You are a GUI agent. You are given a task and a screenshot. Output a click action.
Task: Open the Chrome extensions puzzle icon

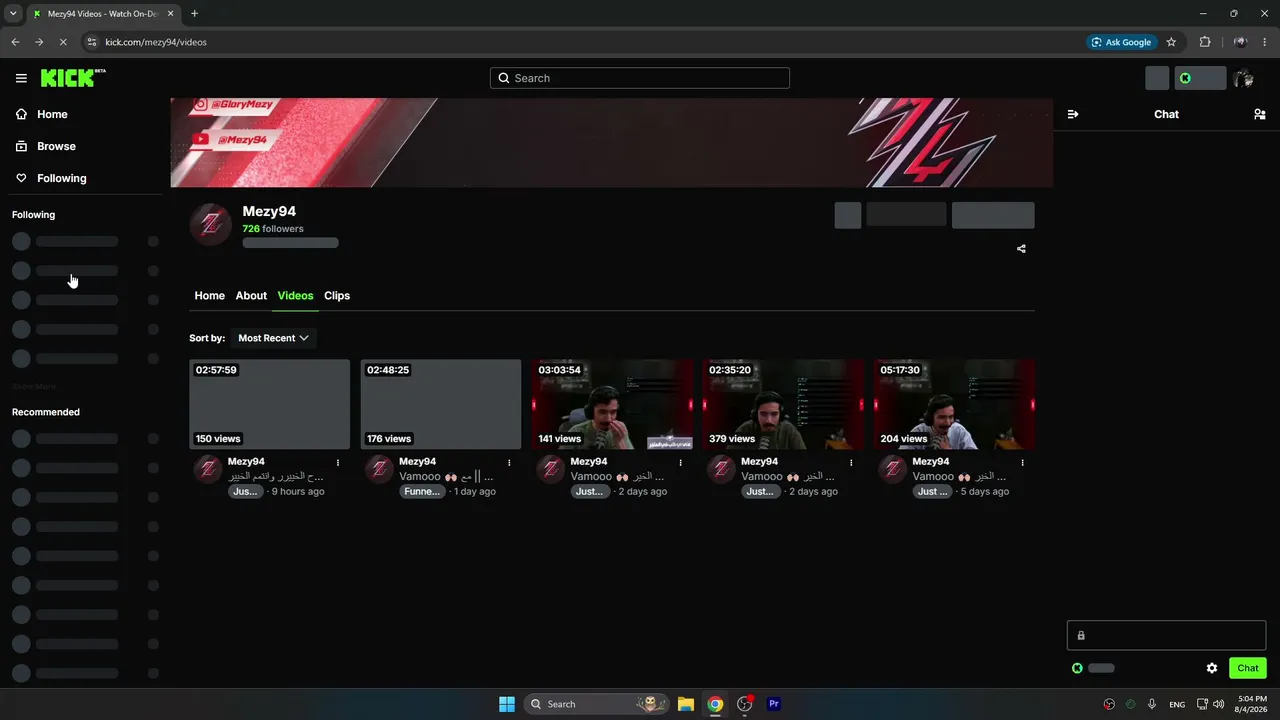(x=1204, y=42)
